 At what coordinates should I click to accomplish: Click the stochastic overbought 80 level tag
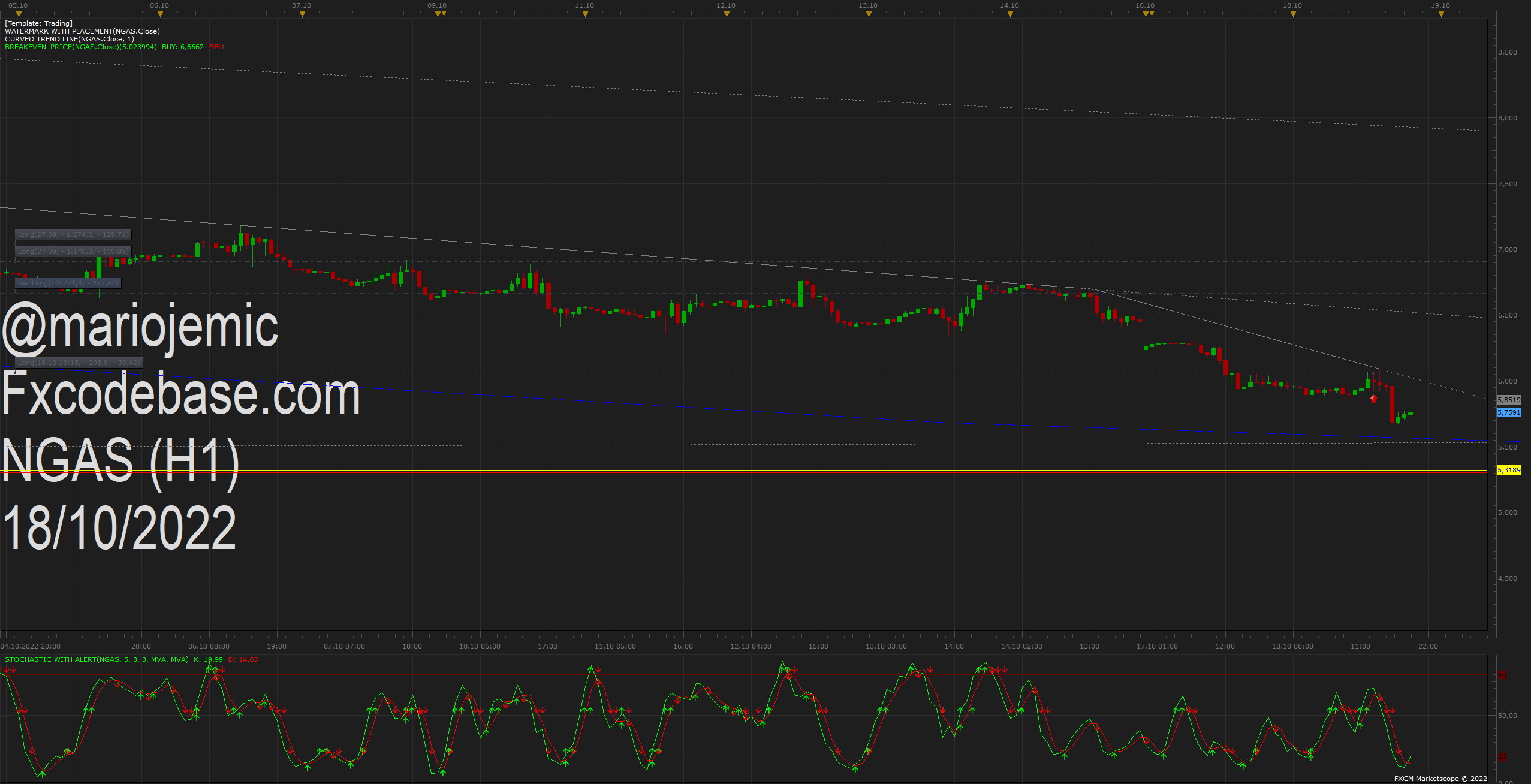coord(1502,676)
